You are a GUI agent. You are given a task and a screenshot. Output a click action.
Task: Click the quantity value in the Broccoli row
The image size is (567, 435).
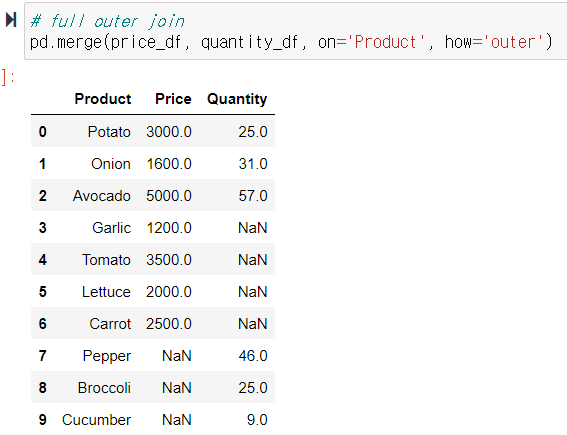coord(253,388)
